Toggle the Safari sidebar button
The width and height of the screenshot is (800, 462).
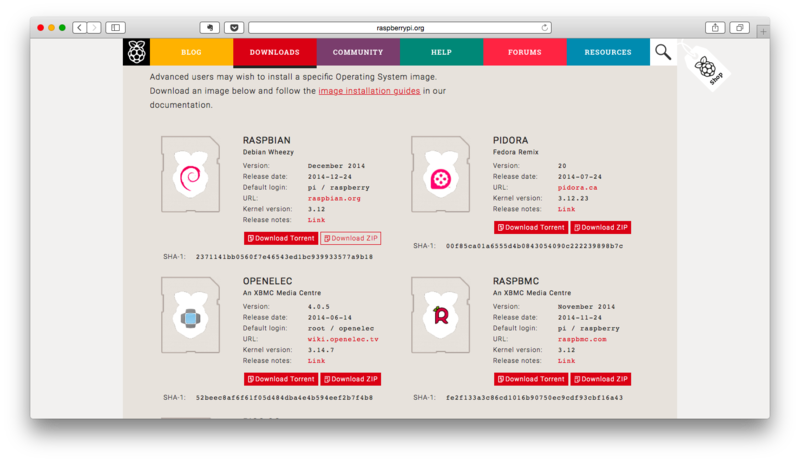tap(116, 28)
